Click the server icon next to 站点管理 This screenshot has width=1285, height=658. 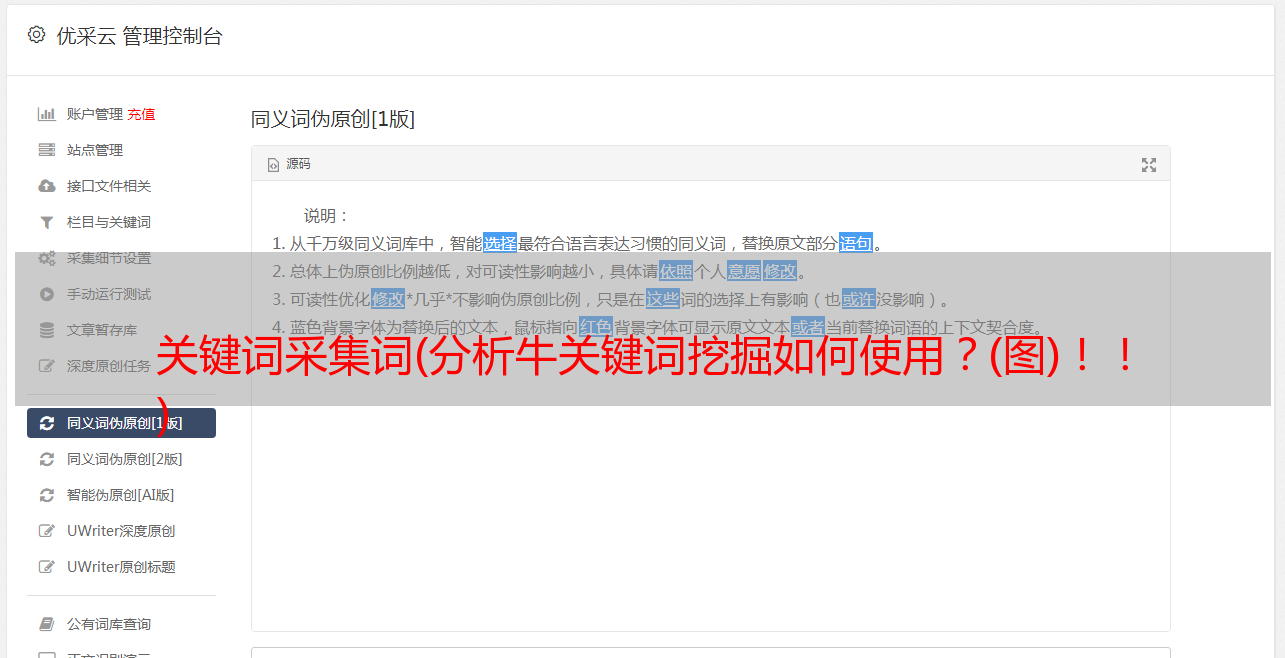point(46,150)
